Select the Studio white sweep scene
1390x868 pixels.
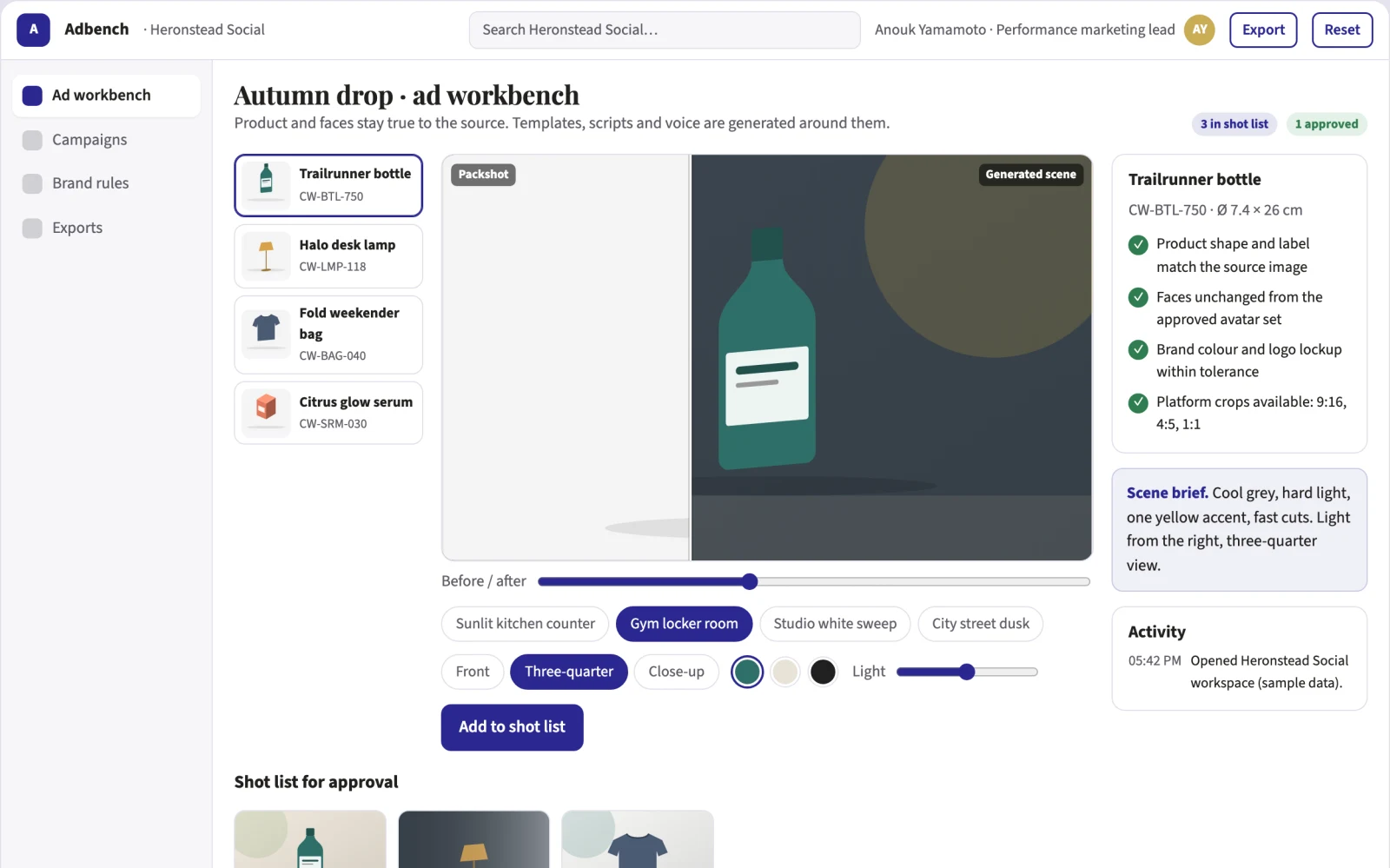point(835,624)
